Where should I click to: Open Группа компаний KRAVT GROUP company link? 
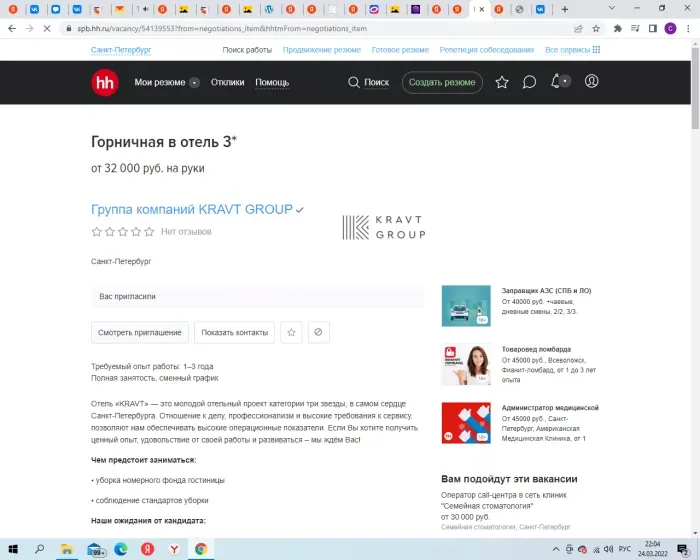coord(192,209)
